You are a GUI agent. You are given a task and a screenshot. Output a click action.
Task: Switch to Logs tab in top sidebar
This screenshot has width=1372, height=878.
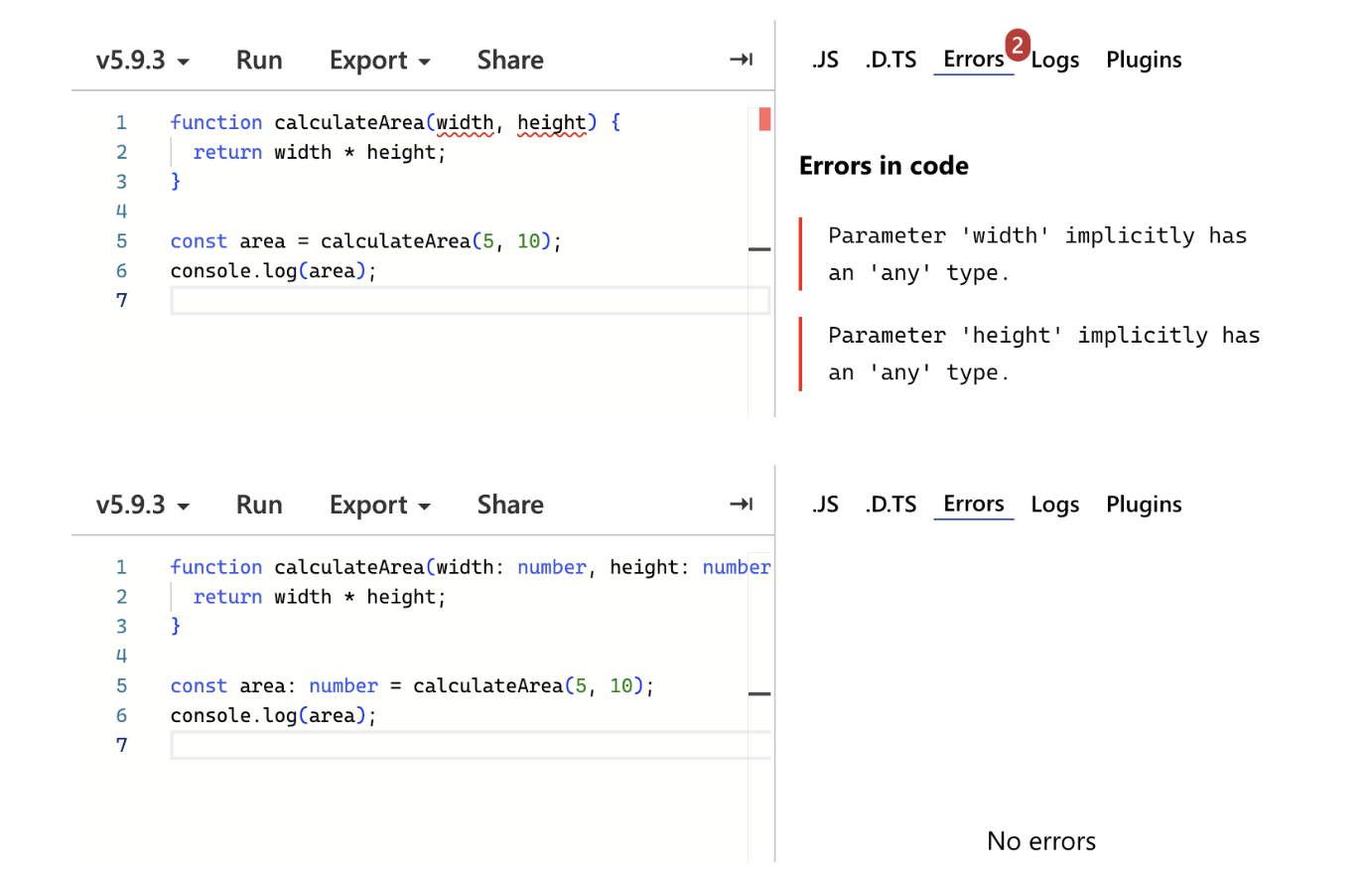(x=1055, y=62)
